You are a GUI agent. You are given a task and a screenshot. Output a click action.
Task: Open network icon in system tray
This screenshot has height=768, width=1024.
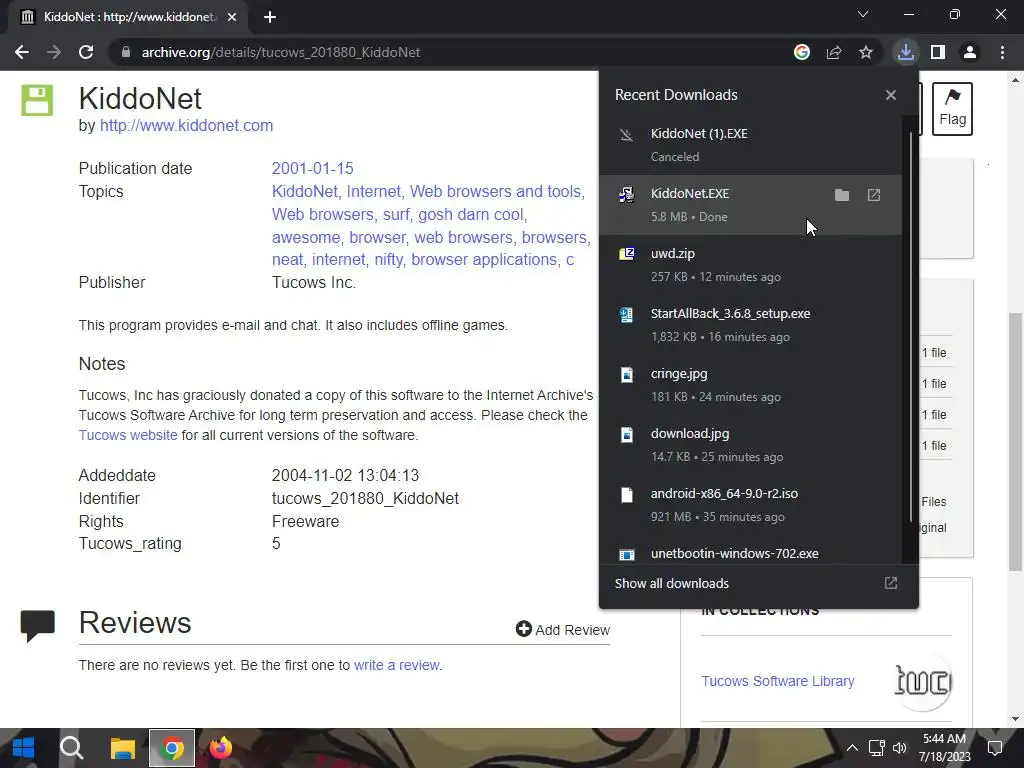(x=876, y=748)
